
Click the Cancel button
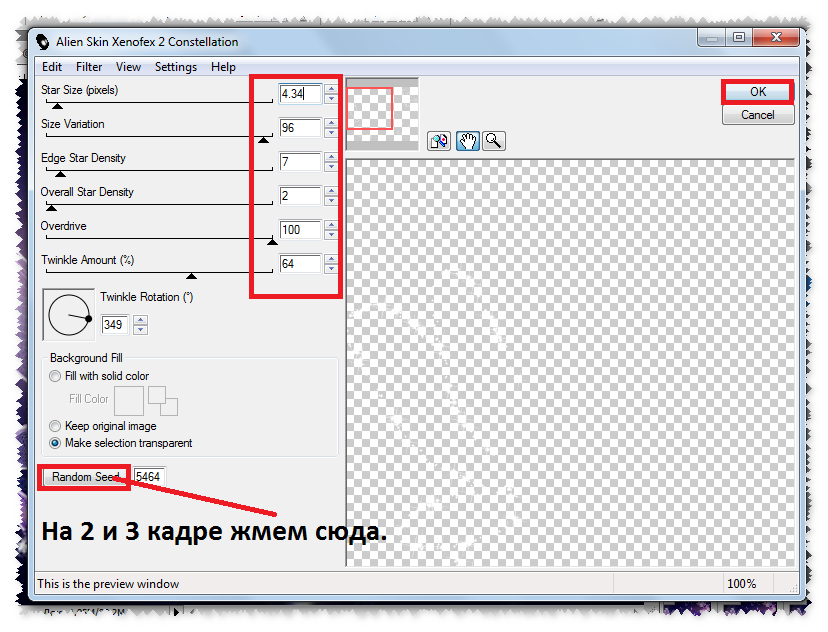(758, 115)
